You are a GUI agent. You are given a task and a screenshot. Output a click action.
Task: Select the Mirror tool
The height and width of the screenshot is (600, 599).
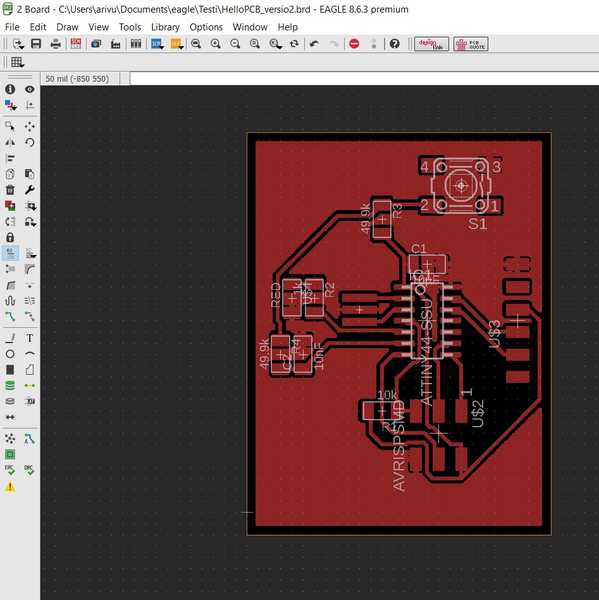point(10,142)
